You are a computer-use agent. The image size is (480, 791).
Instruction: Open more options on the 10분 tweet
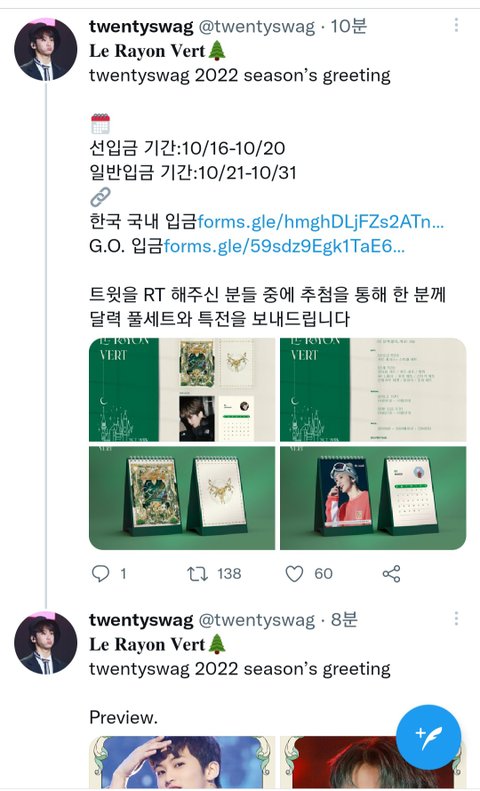pos(456,25)
